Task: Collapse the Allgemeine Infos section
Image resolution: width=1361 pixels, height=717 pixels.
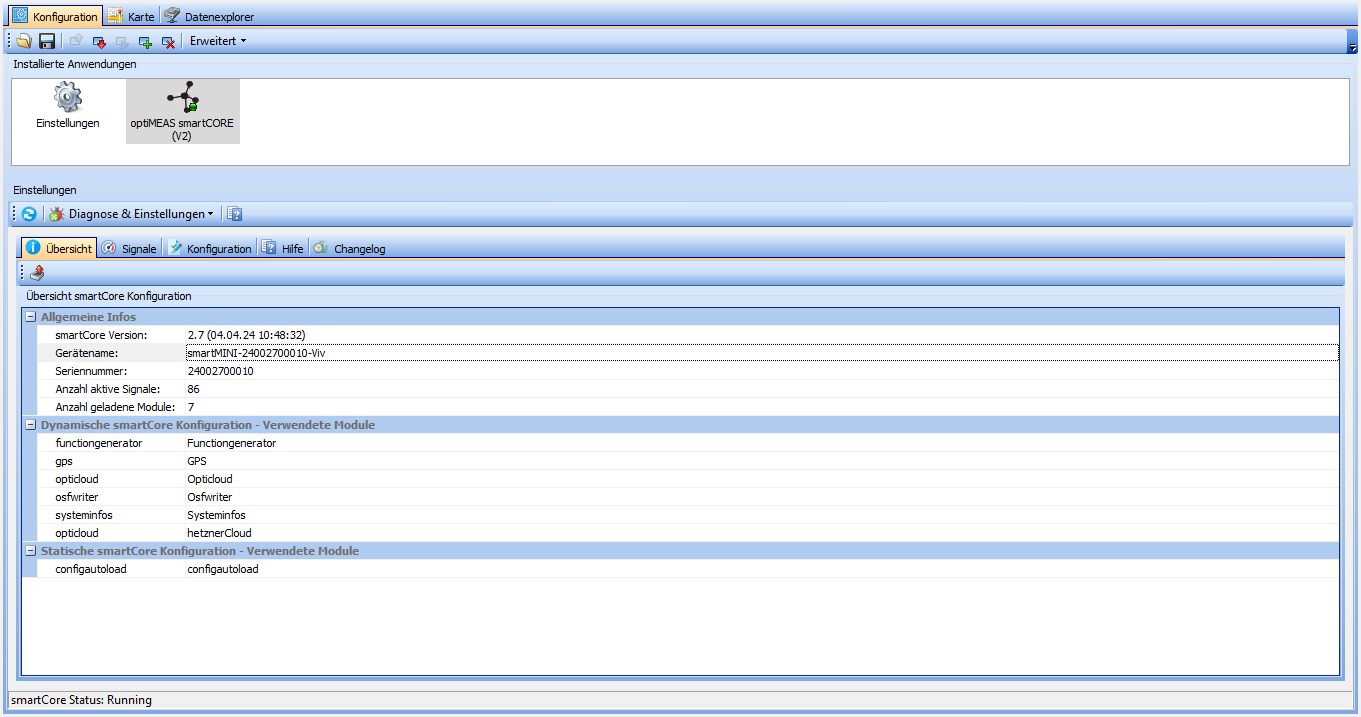Action: 30,317
